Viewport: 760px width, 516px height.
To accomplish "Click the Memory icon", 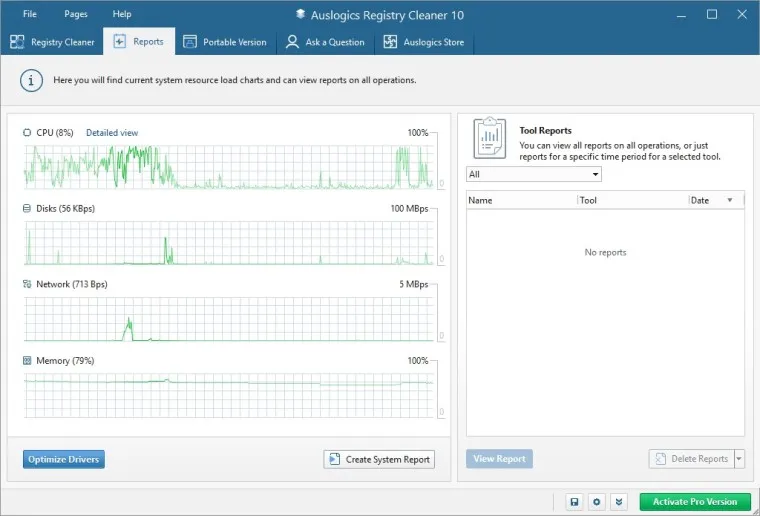I will tap(27, 360).
